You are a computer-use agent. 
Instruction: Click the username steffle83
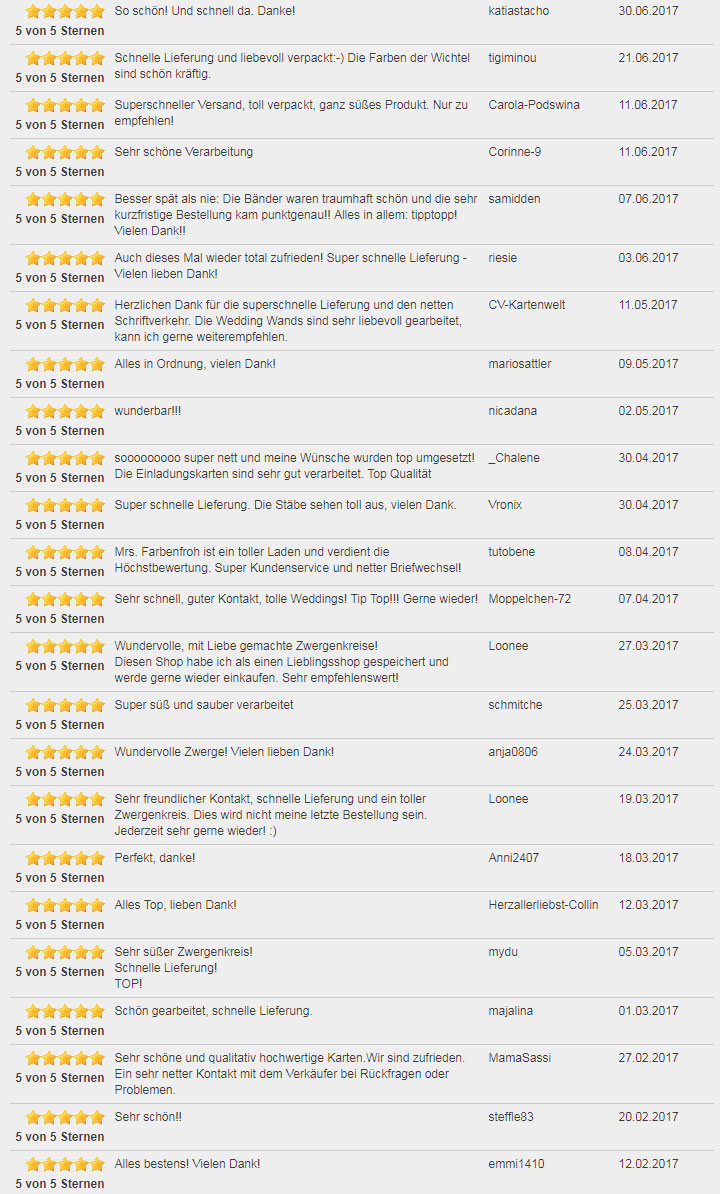click(x=511, y=1116)
